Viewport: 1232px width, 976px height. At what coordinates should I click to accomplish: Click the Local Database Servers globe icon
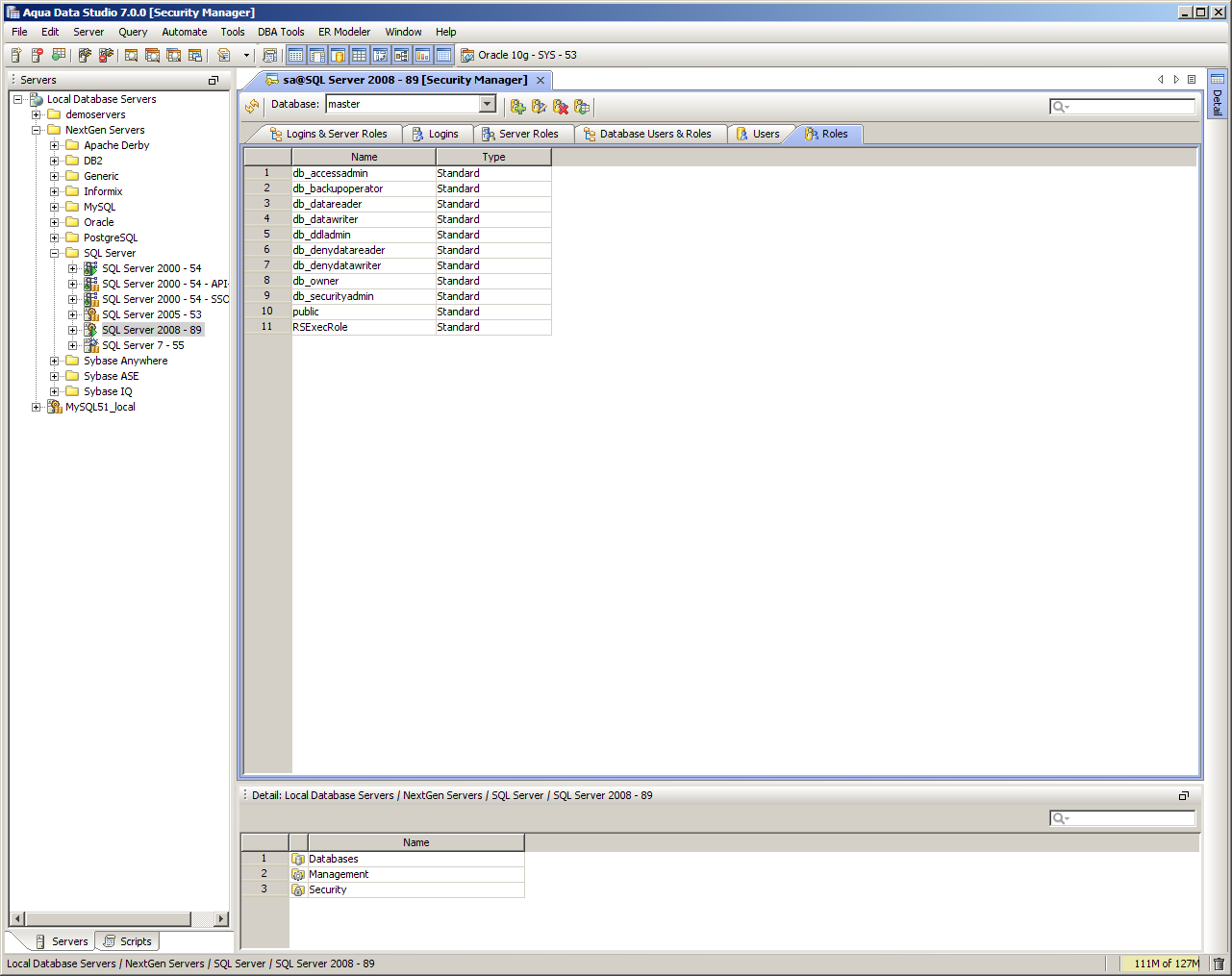point(37,99)
